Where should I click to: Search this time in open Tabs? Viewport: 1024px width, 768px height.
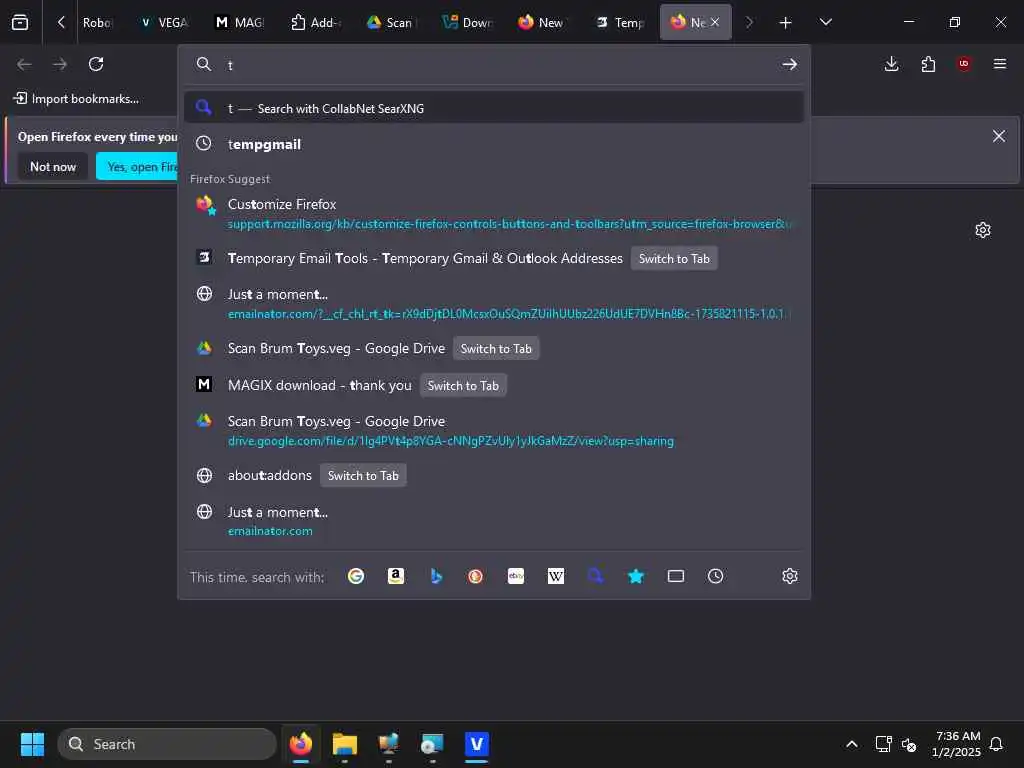(676, 576)
